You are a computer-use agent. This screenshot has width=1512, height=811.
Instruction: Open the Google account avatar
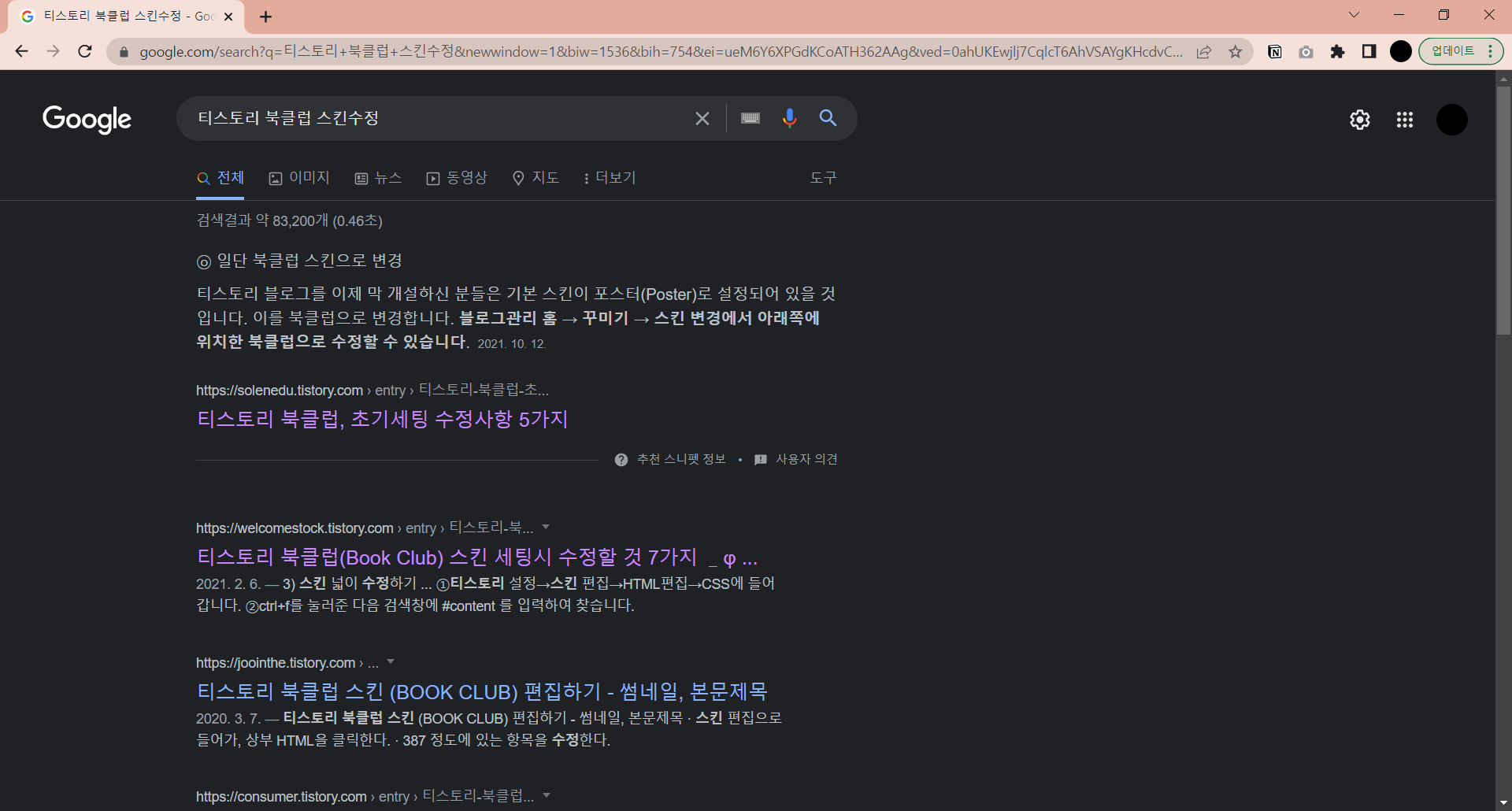1452,120
